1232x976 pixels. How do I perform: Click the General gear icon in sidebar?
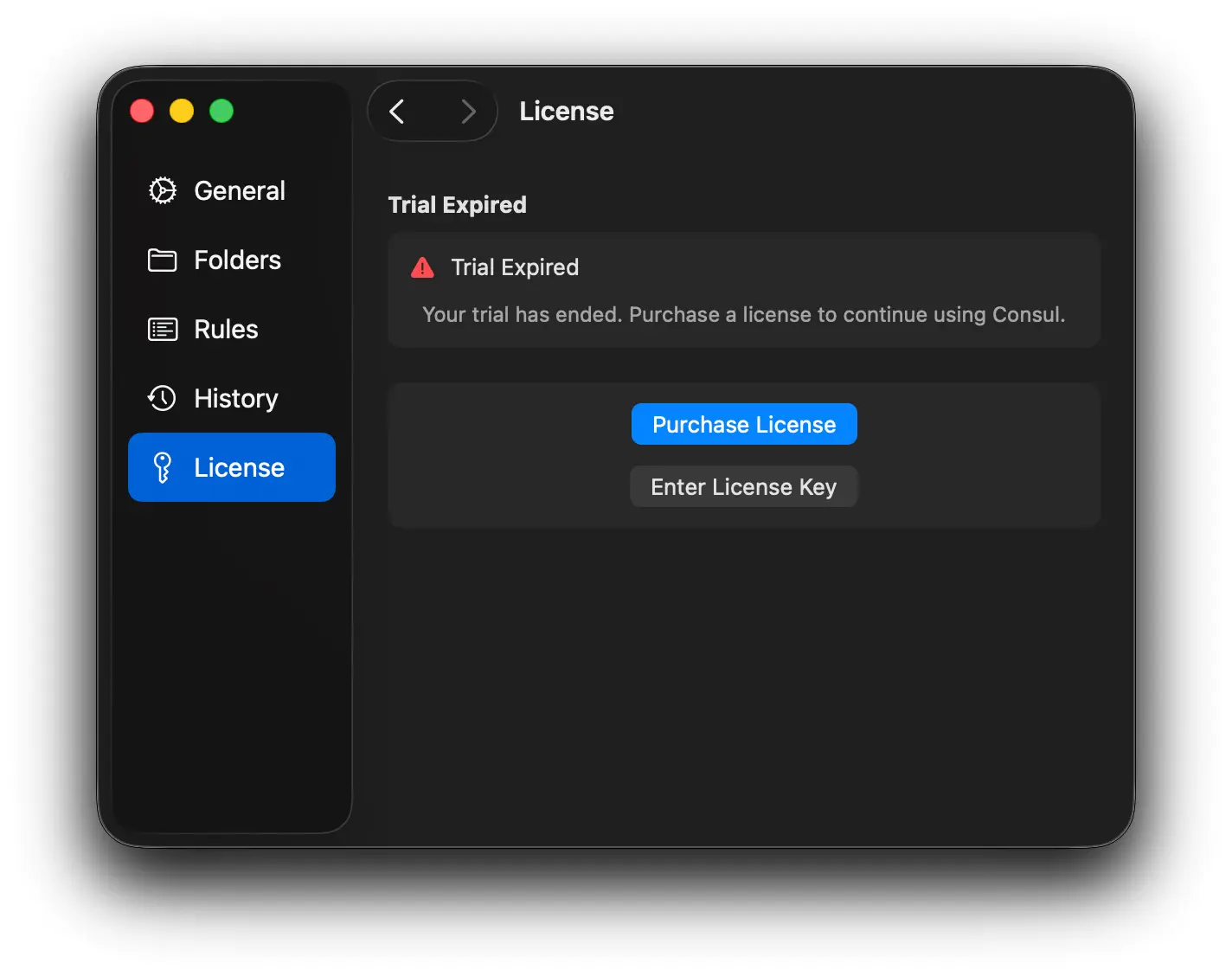pyautogui.click(x=163, y=190)
